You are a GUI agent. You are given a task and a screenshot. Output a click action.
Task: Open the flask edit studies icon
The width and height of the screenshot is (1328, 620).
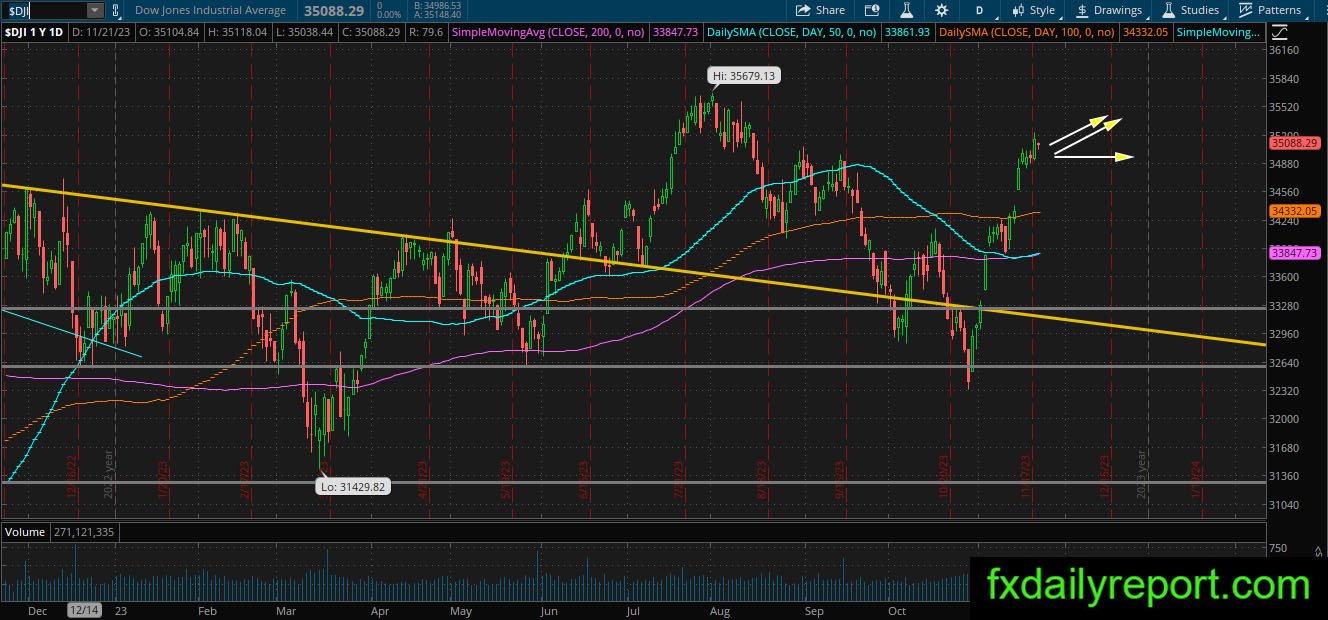[906, 10]
